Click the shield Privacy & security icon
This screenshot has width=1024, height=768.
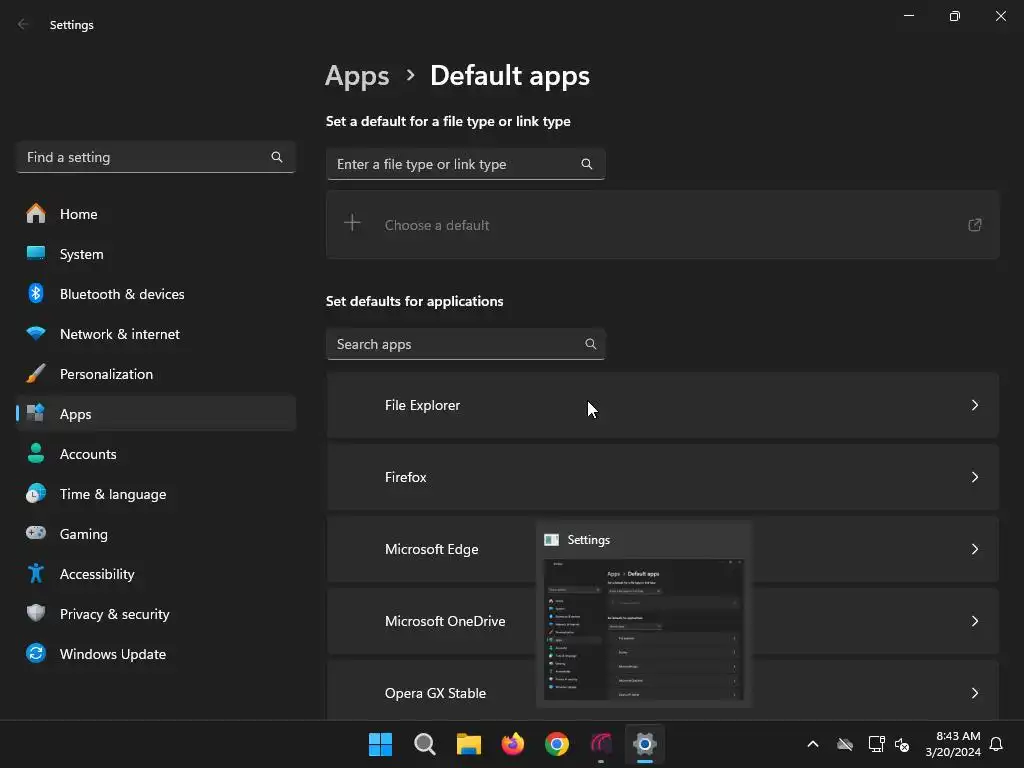point(36,613)
